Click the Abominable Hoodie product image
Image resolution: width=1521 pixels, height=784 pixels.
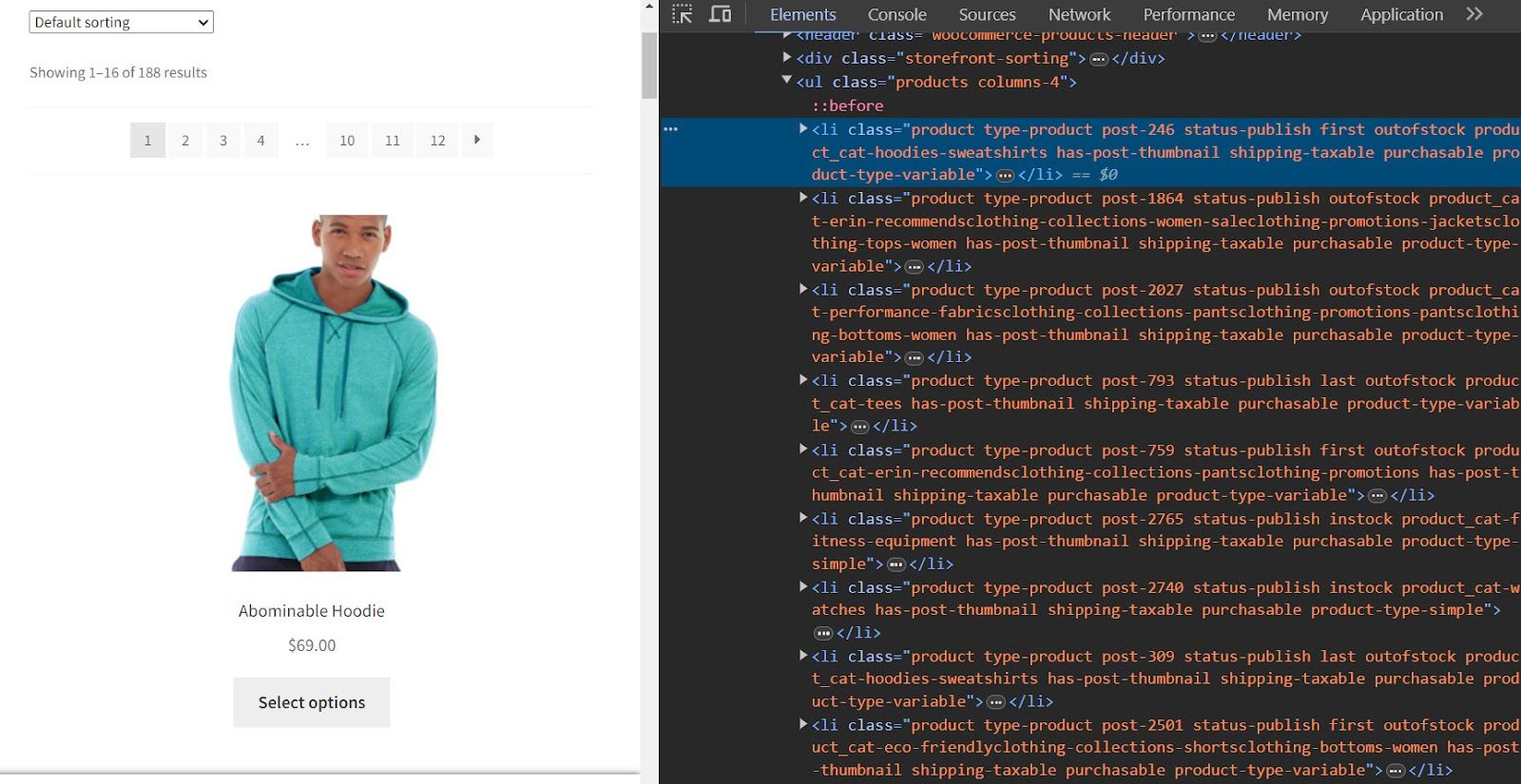(x=334, y=392)
